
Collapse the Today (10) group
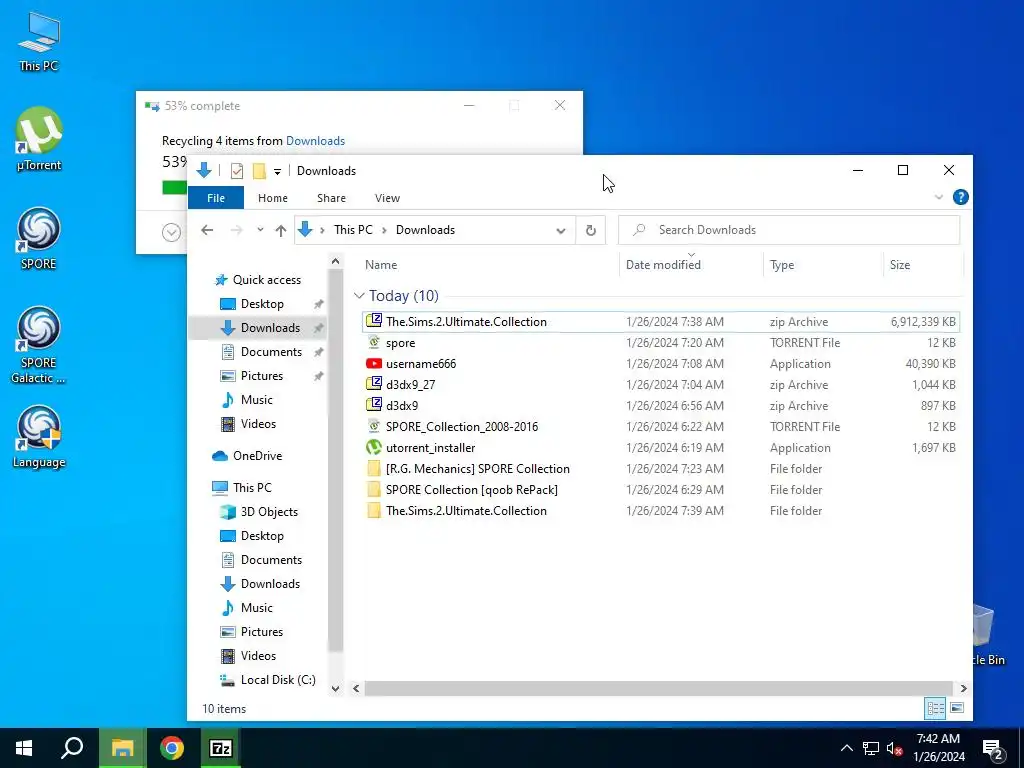pos(359,296)
